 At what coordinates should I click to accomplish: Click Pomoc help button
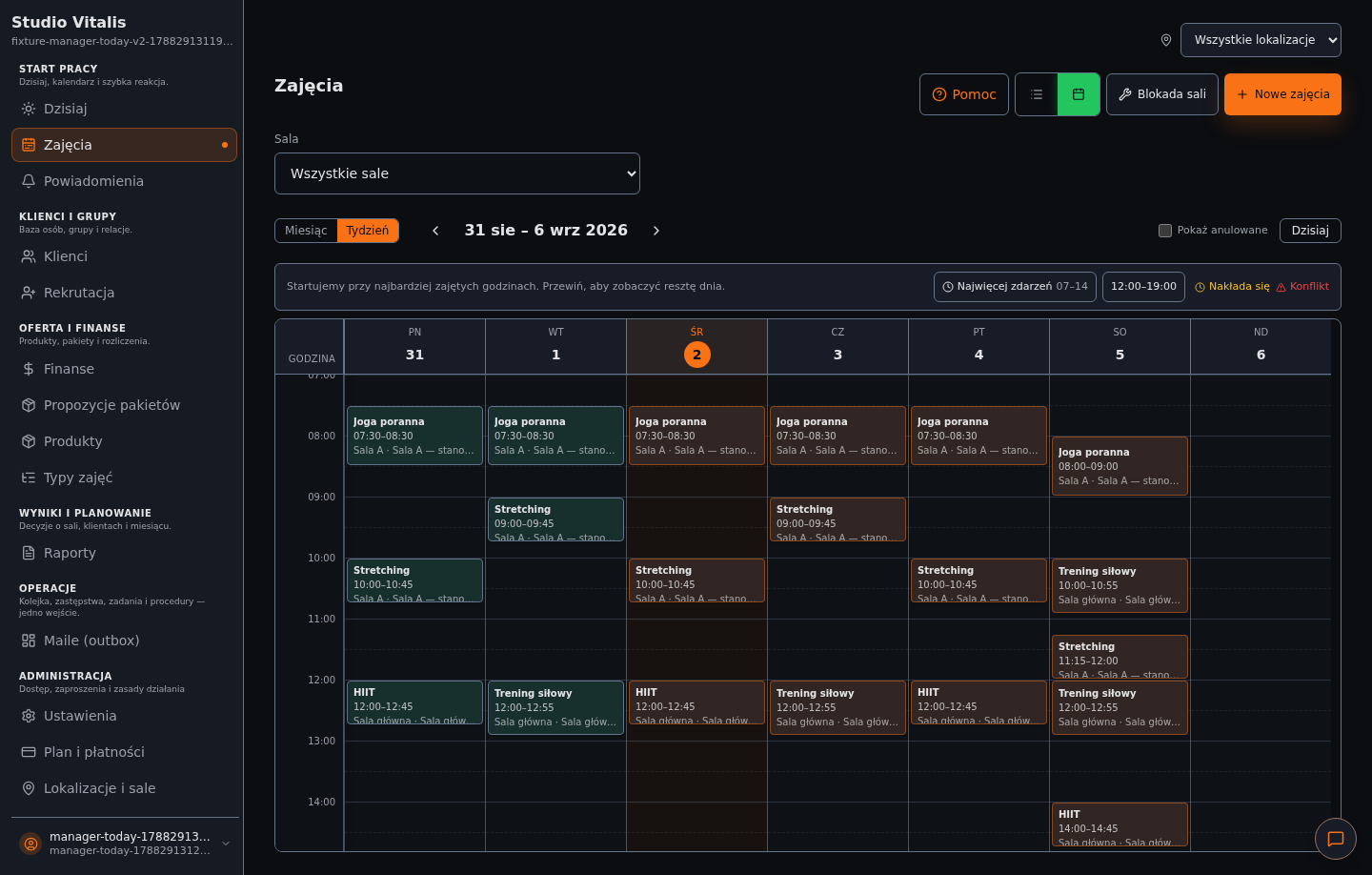pos(964,94)
